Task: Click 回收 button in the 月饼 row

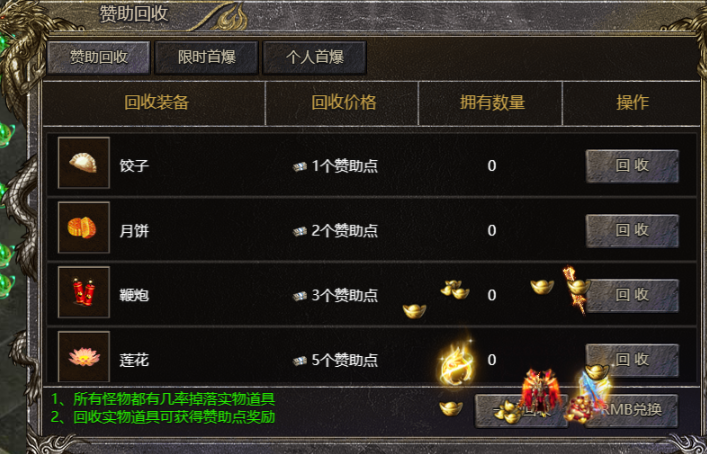Action: click(632, 231)
